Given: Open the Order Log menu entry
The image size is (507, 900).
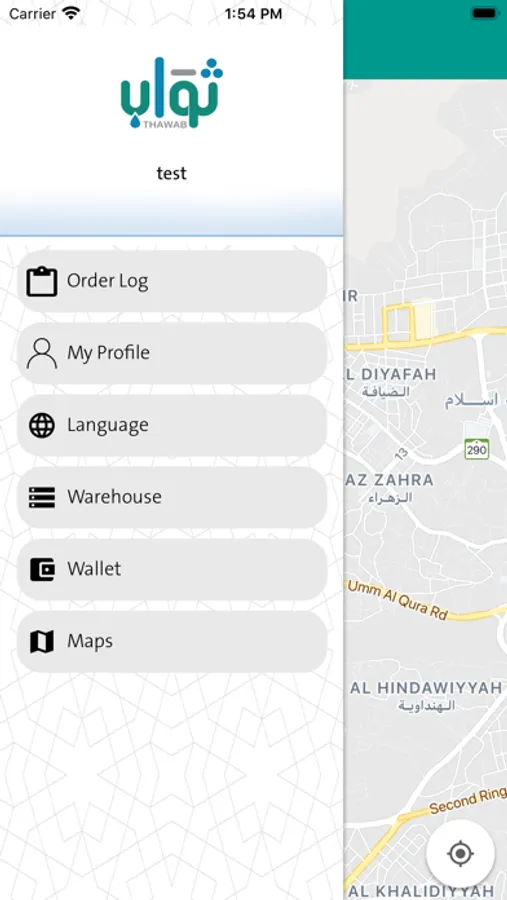Looking at the screenshot, I should pyautogui.click(x=172, y=281).
